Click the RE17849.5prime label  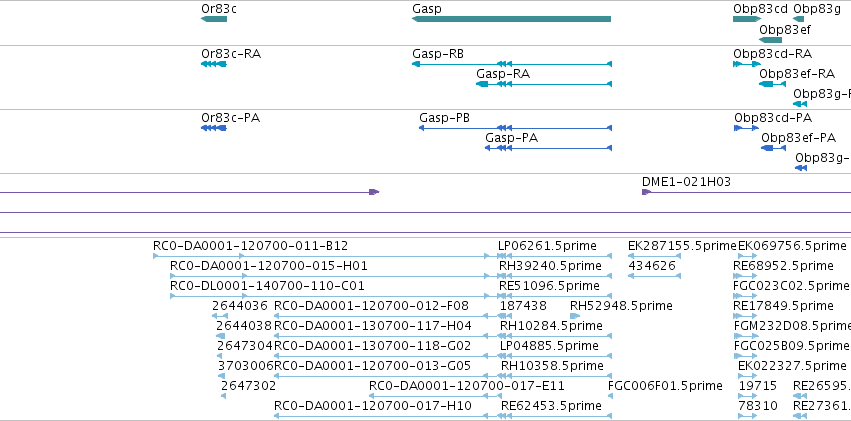tap(783, 306)
